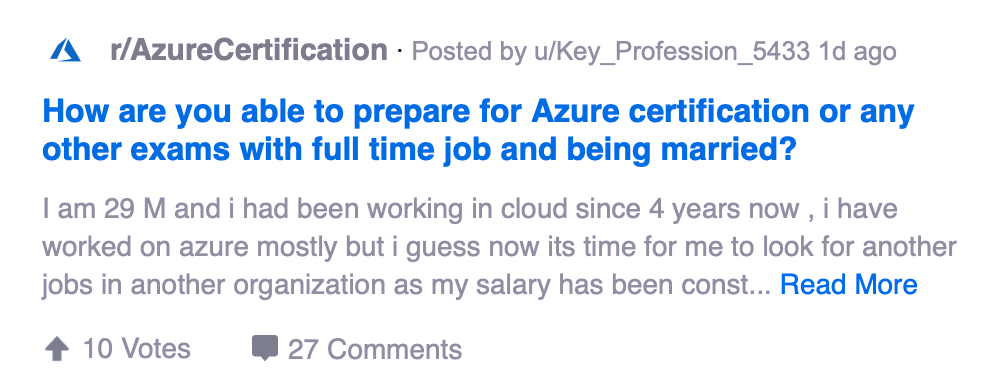The image size is (984, 374).
Task: Open post titled "How are you able to prepare"
Action: [x=478, y=131]
